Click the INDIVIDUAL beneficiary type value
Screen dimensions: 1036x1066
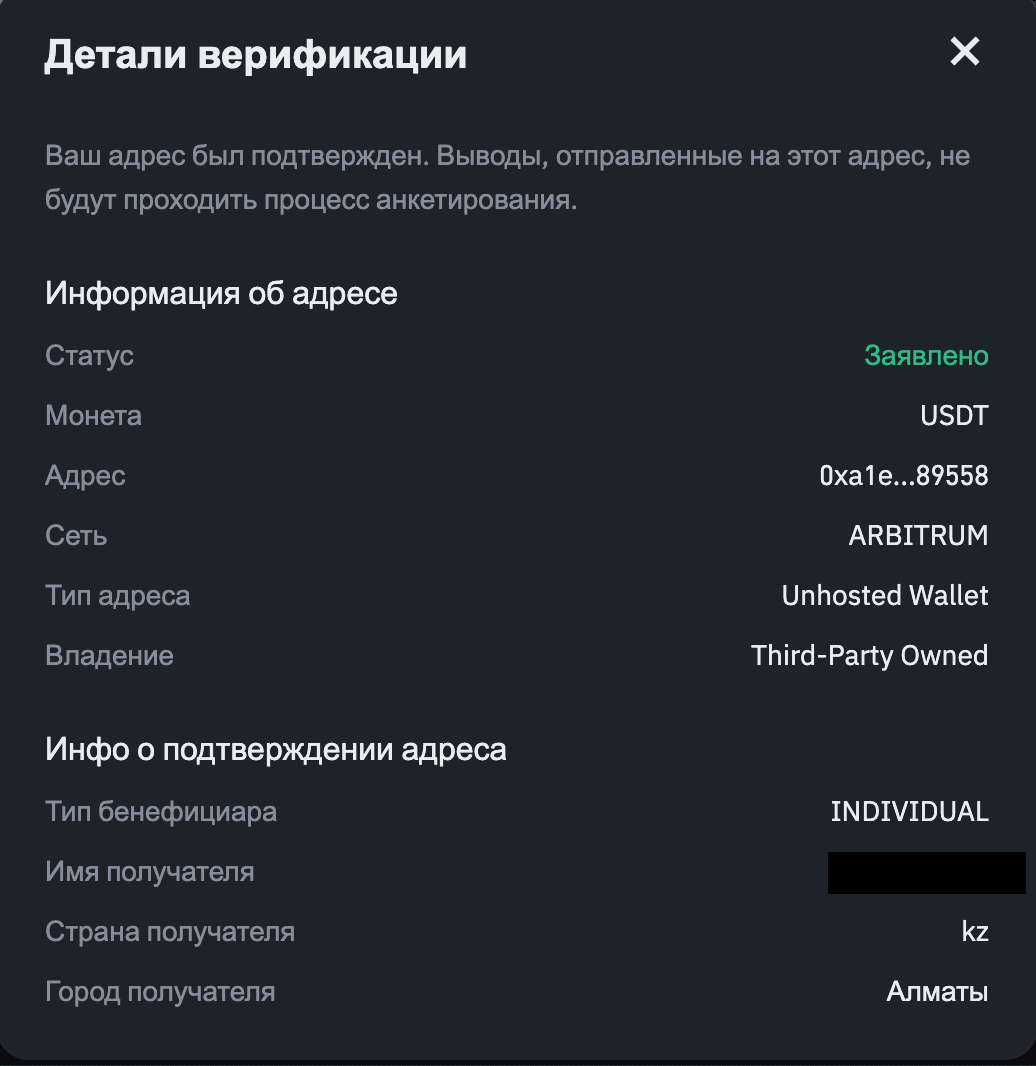coord(909,811)
